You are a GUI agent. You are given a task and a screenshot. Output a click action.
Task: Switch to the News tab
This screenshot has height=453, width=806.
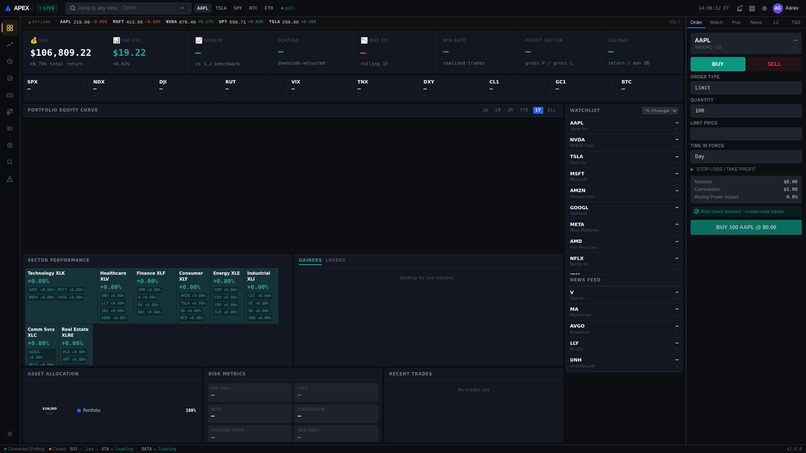click(756, 22)
